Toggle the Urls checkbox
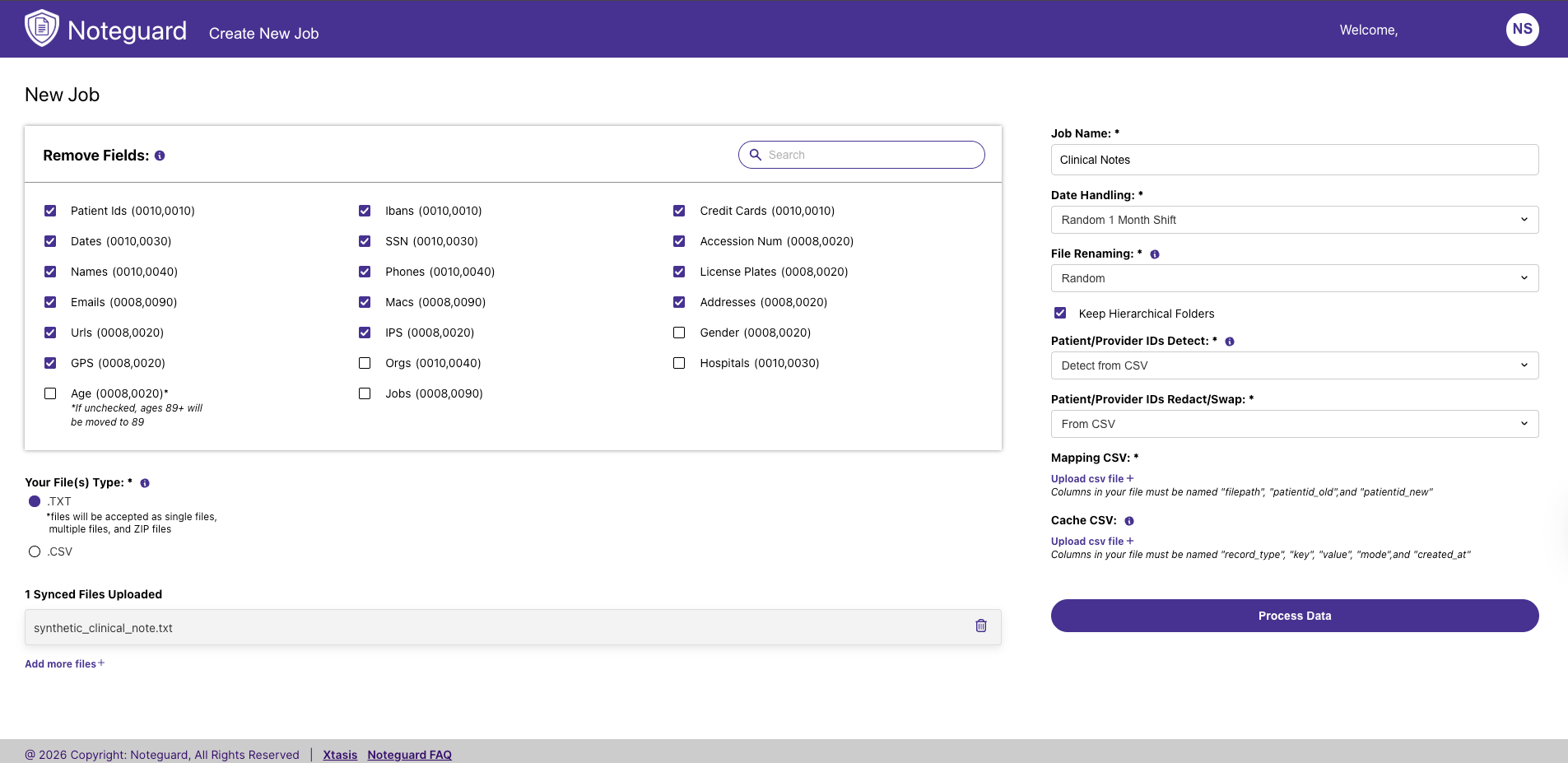This screenshot has width=1568, height=763. pos(50,333)
